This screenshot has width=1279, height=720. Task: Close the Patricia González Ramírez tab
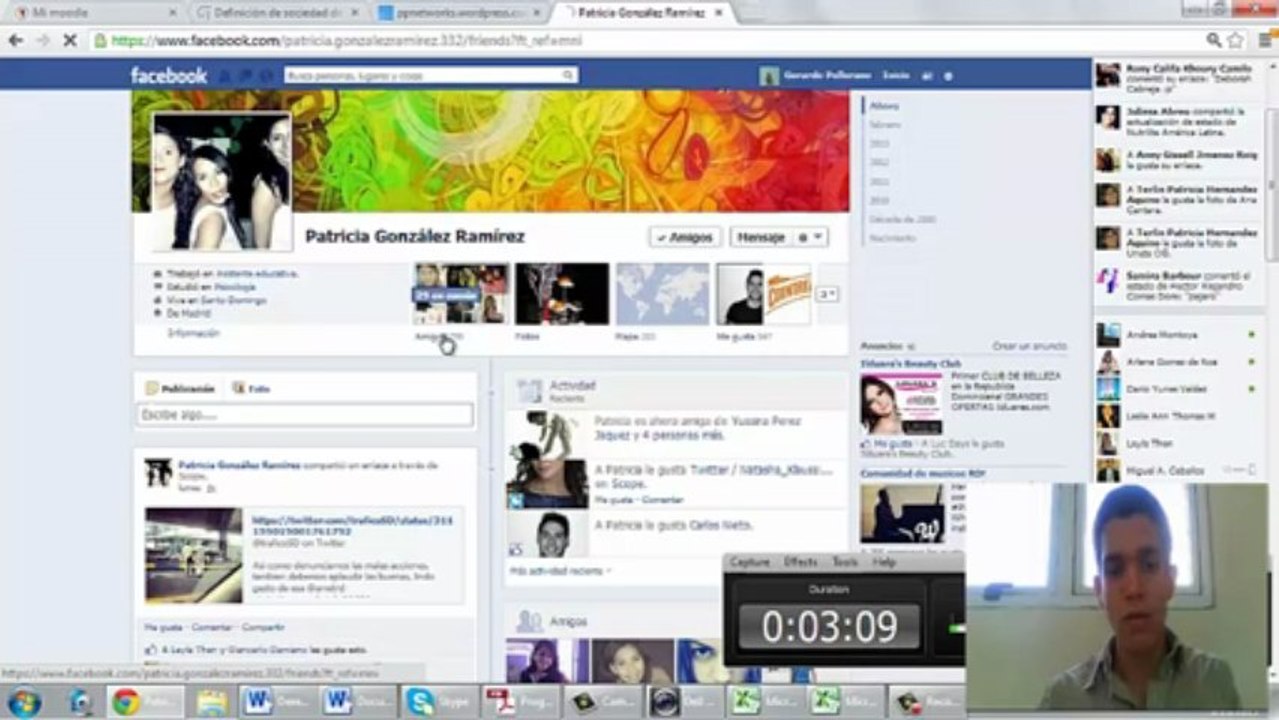coord(718,13)
